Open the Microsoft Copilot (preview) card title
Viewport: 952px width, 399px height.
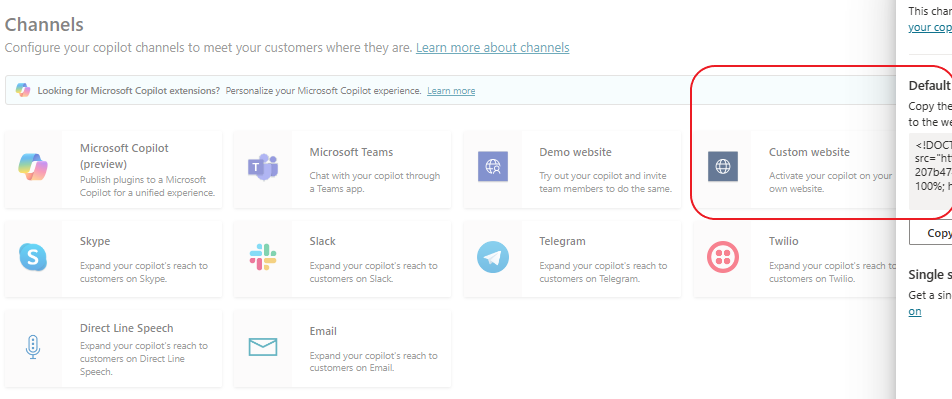pos(124,156)
